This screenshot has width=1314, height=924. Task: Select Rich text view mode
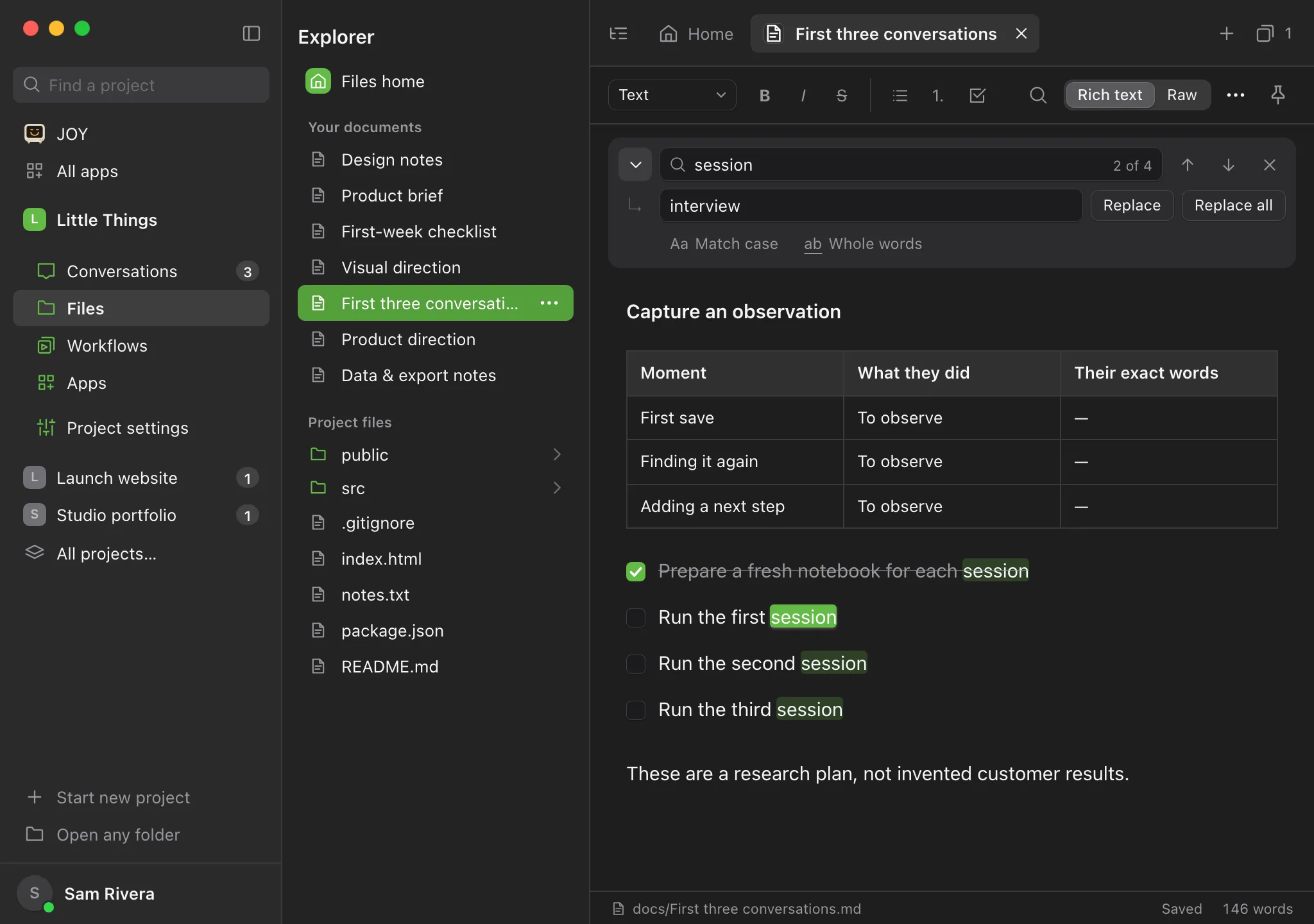tap(1110, 95)
